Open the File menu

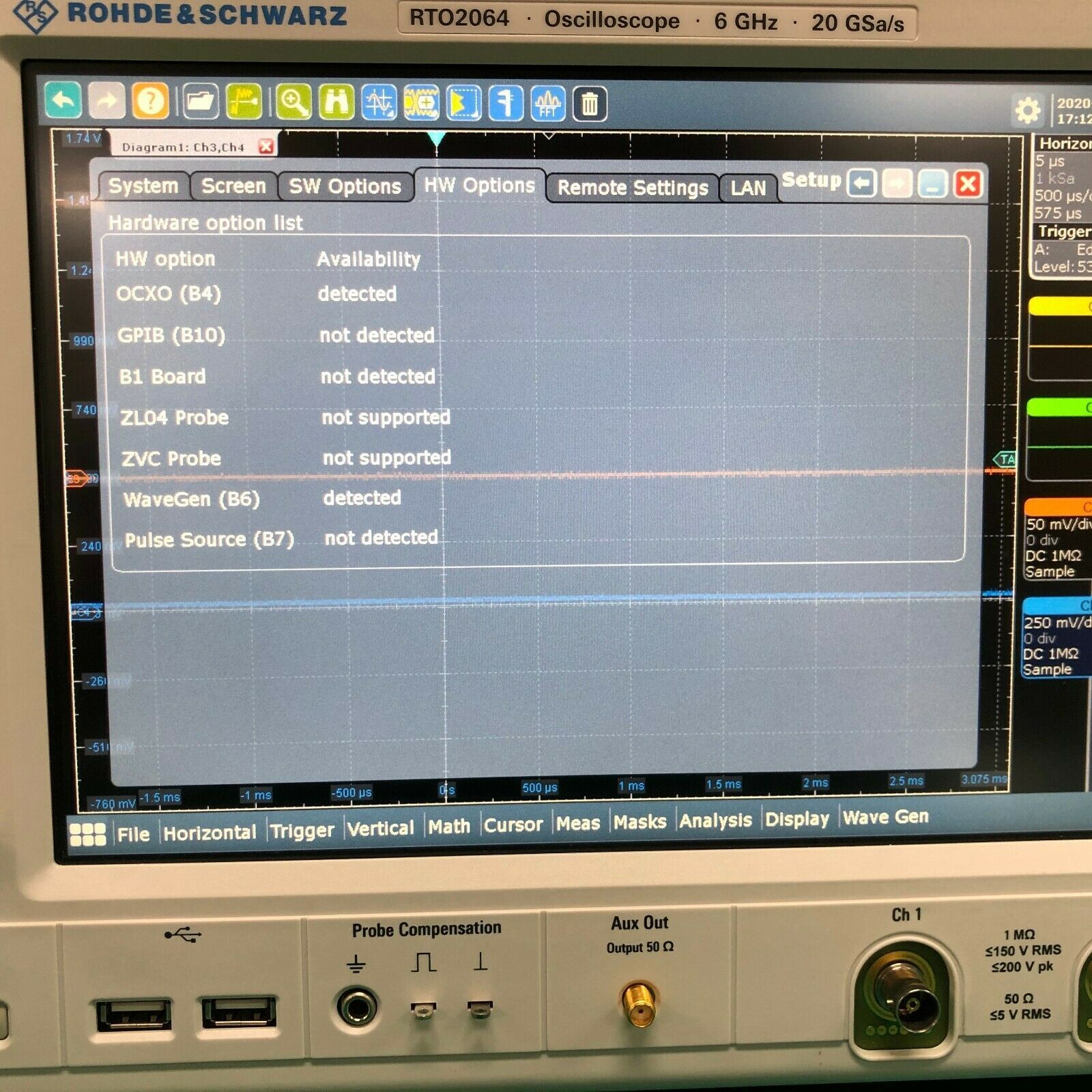133,834
